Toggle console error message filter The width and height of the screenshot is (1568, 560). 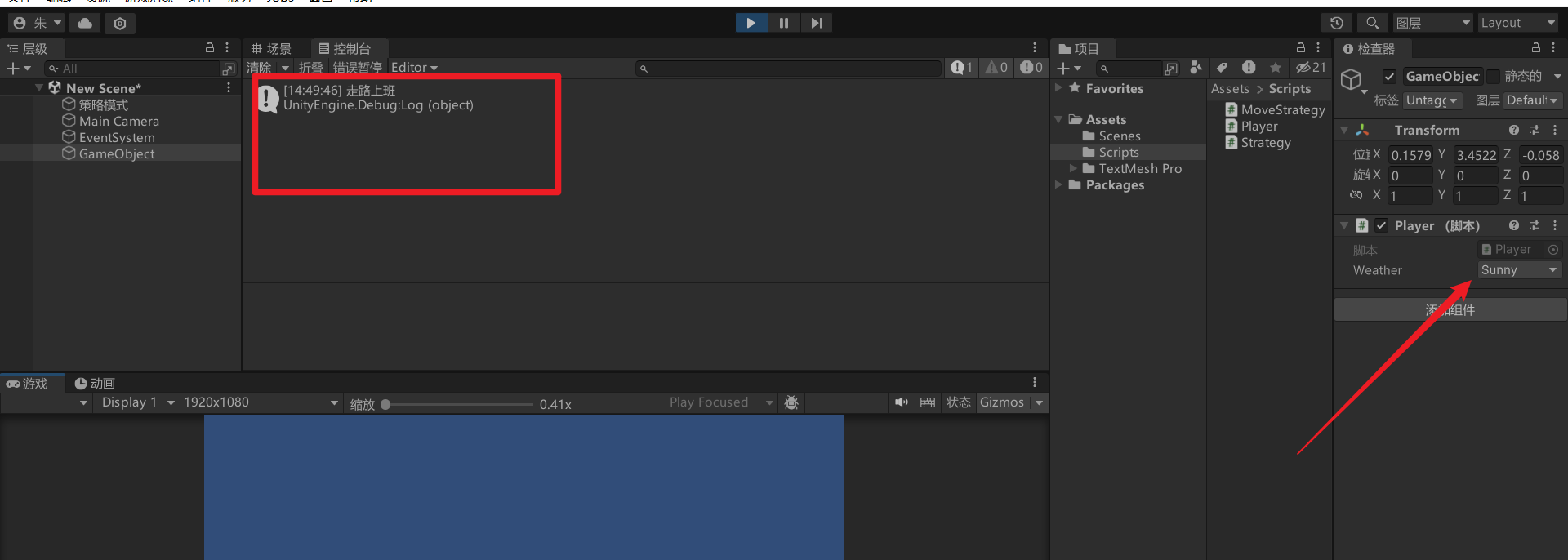click(x=1031, y=68)
